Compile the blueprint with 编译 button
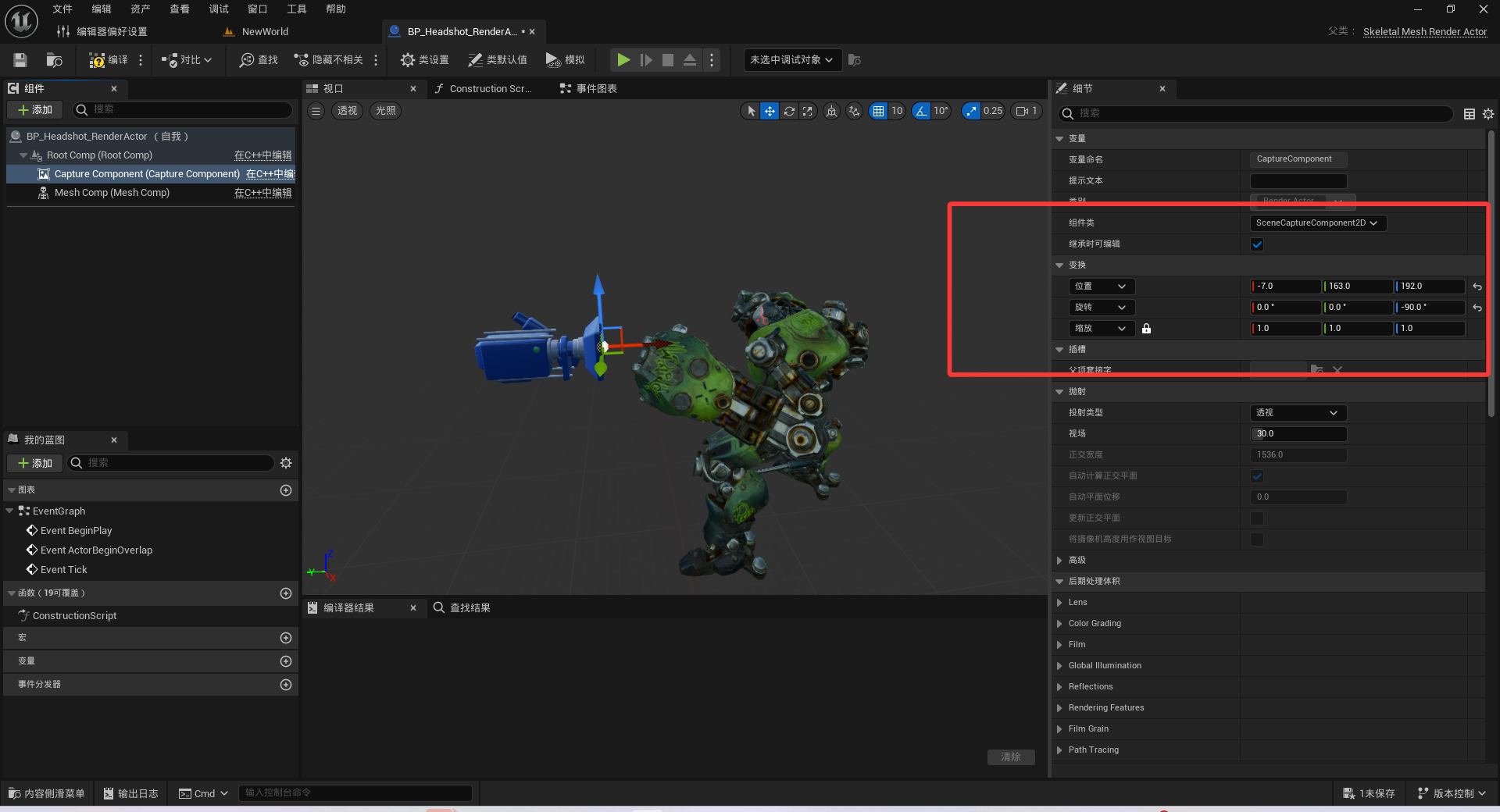Viewport: 1500px width, 812px height. (109, 60)
